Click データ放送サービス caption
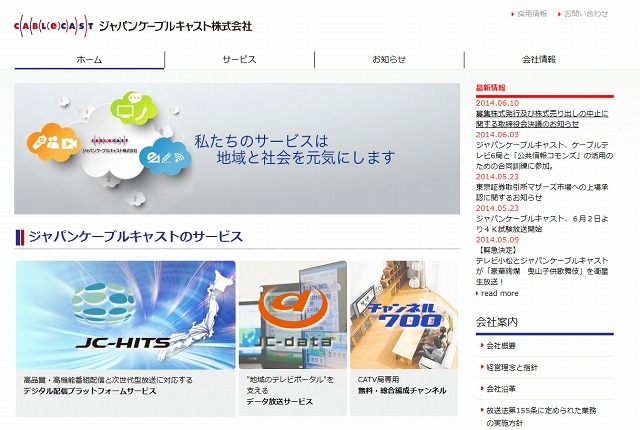The height and width of the screenshot is (430, 640). [x=280, y=402]
